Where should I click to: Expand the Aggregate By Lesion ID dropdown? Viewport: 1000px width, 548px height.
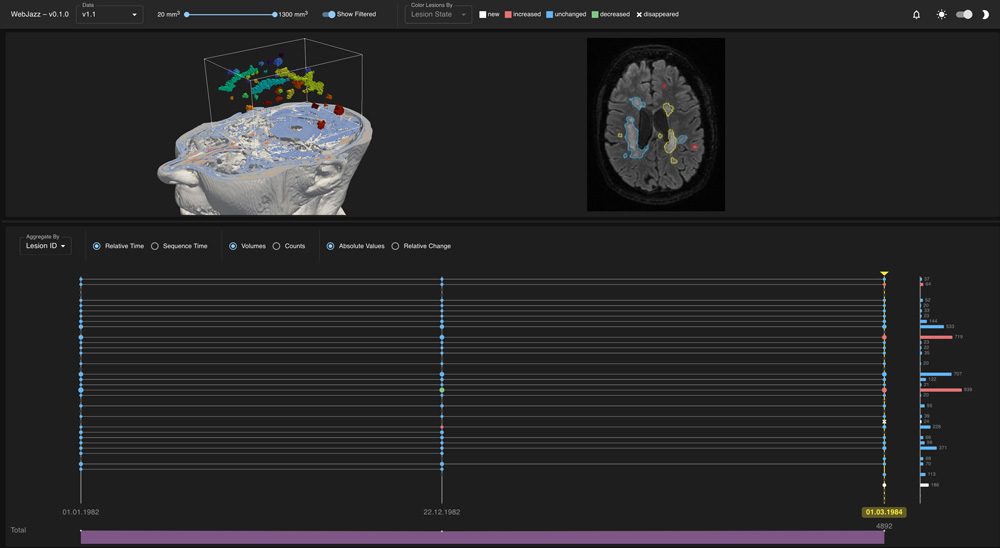coord(46,246)
